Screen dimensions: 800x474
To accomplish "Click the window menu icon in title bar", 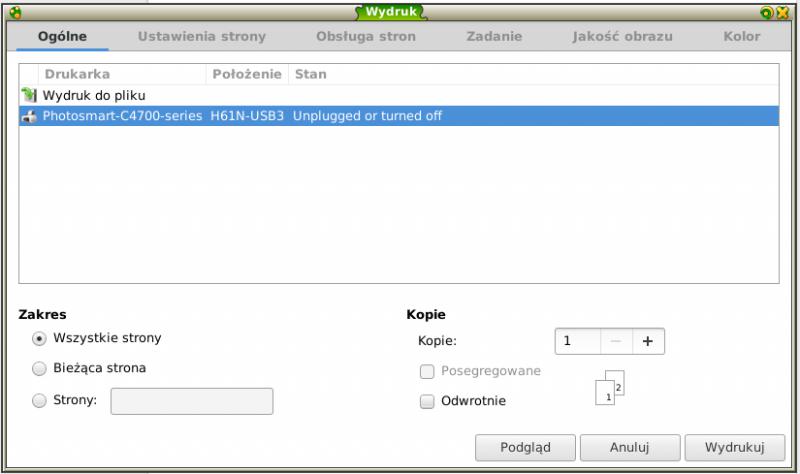I will click(14, 12).
